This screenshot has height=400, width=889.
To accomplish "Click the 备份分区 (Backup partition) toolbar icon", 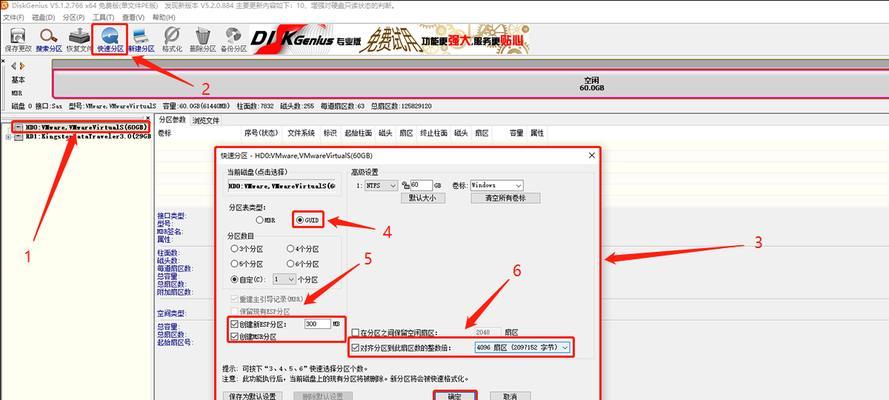I will coord(233,40).
